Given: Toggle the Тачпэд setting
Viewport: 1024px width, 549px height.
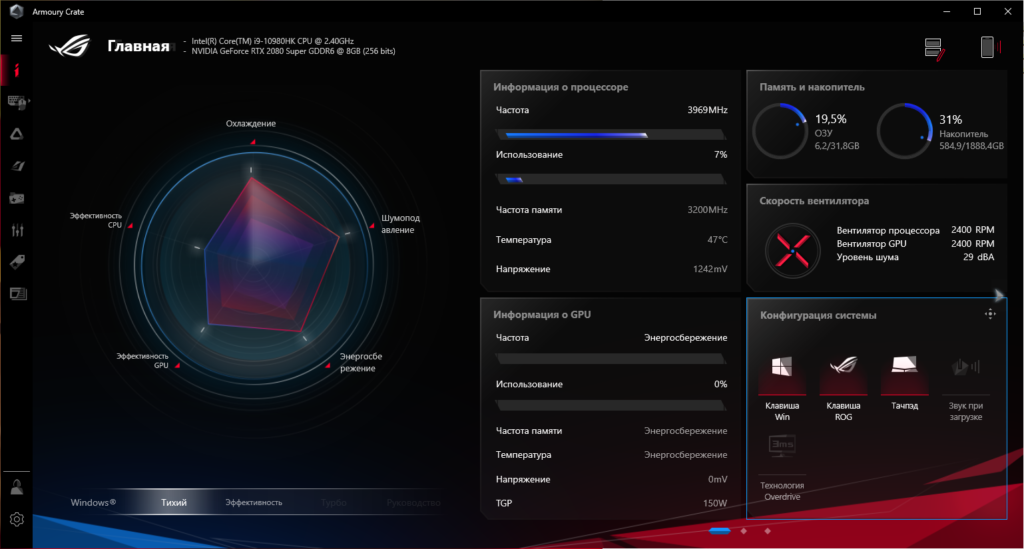Looking at the screenshot, I should click(904, 382).
